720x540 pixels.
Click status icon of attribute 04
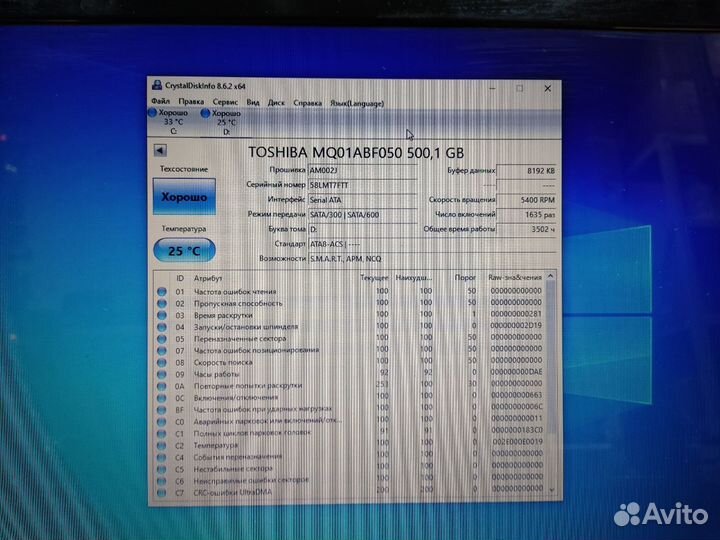(162, 327)
